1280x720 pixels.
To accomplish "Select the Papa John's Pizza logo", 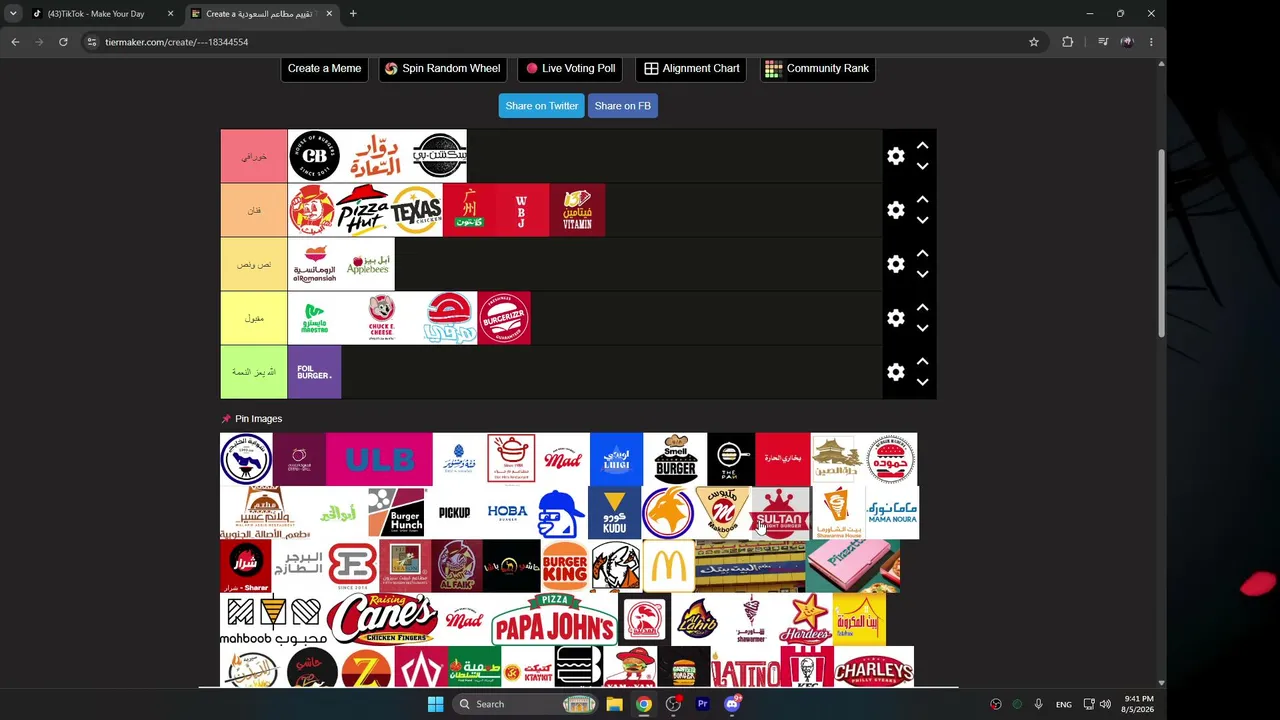I will coord(554,619).
